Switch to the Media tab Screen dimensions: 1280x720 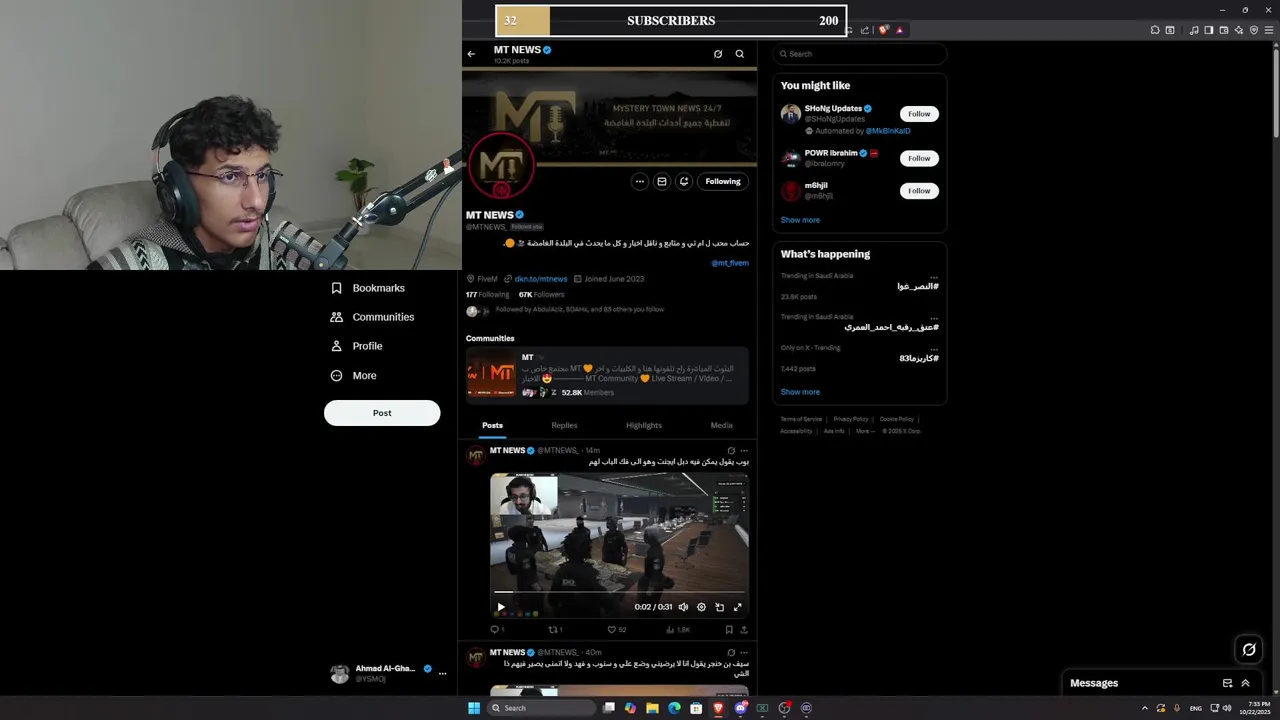[x=721, y=425]
